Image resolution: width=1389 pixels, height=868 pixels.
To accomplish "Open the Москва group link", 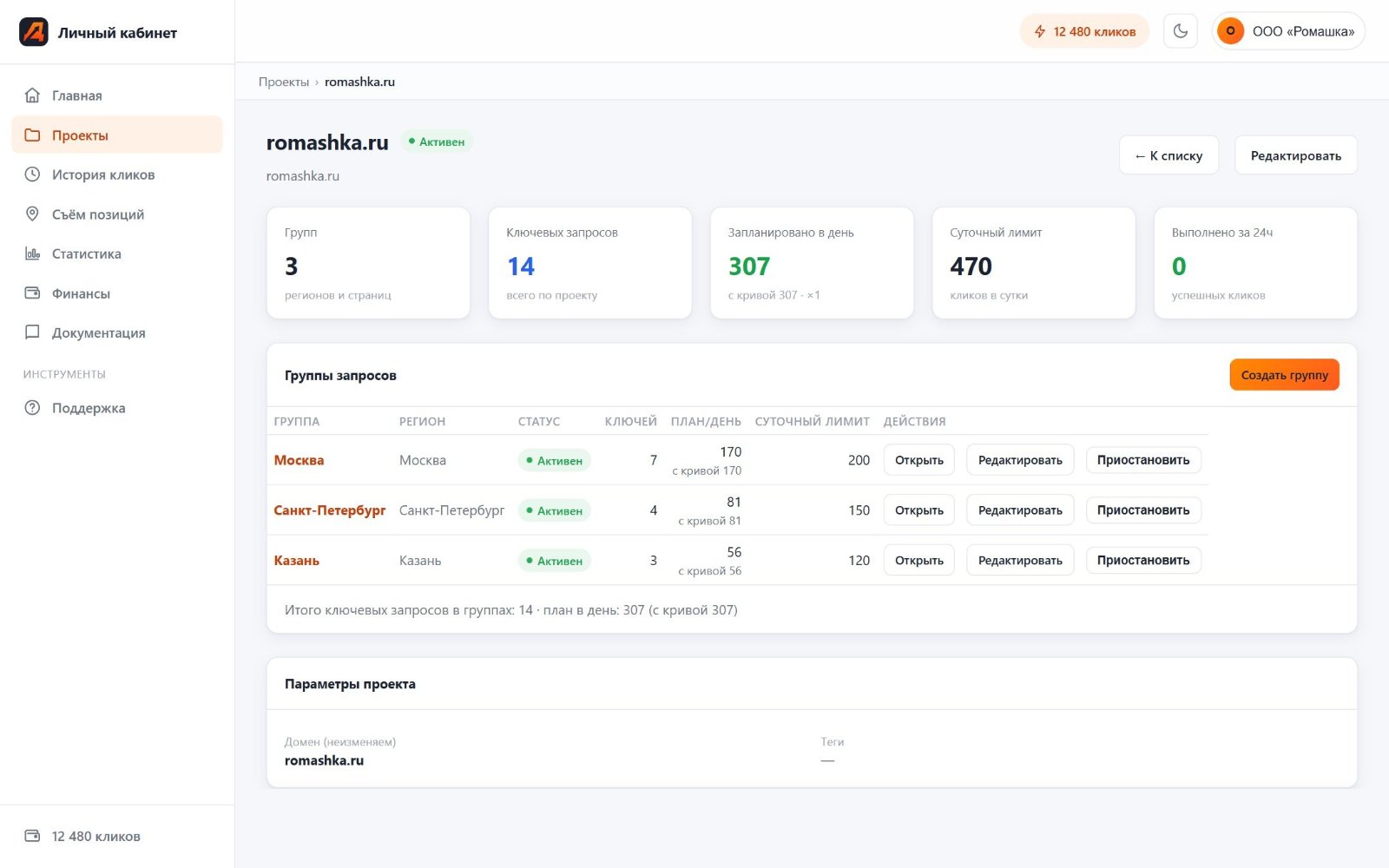I will [299, 460].
